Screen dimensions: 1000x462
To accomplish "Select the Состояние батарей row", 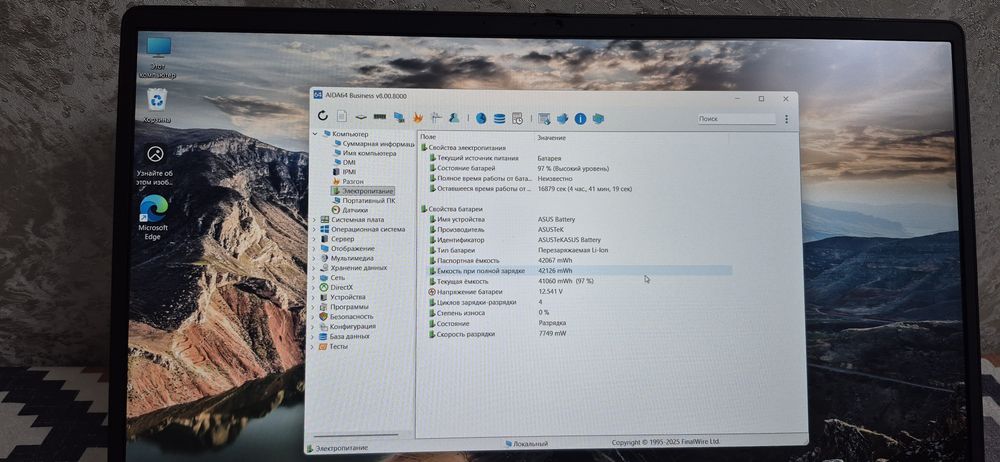I will [575, 168].
